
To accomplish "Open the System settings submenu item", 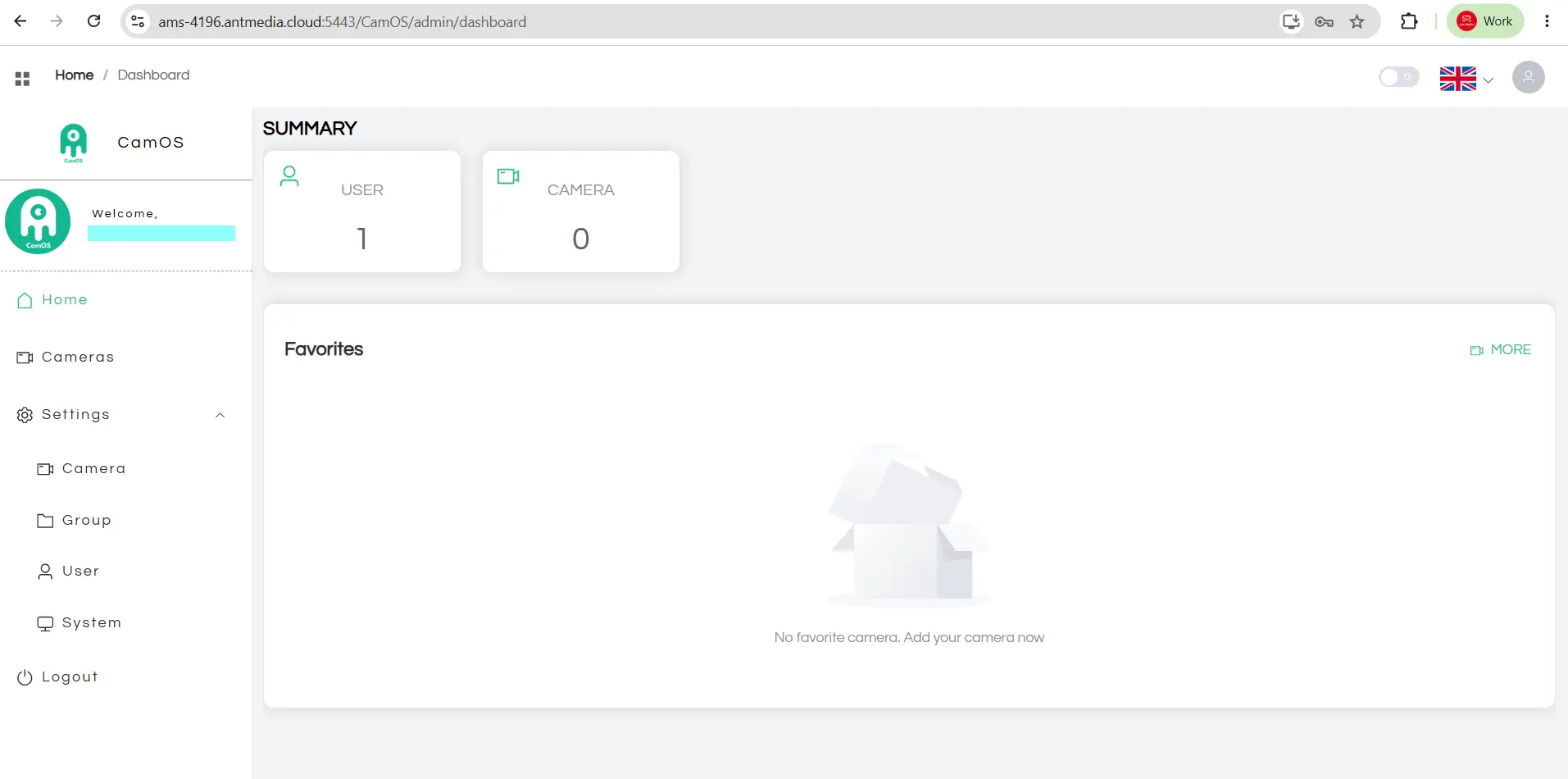I will pos(126,623).
